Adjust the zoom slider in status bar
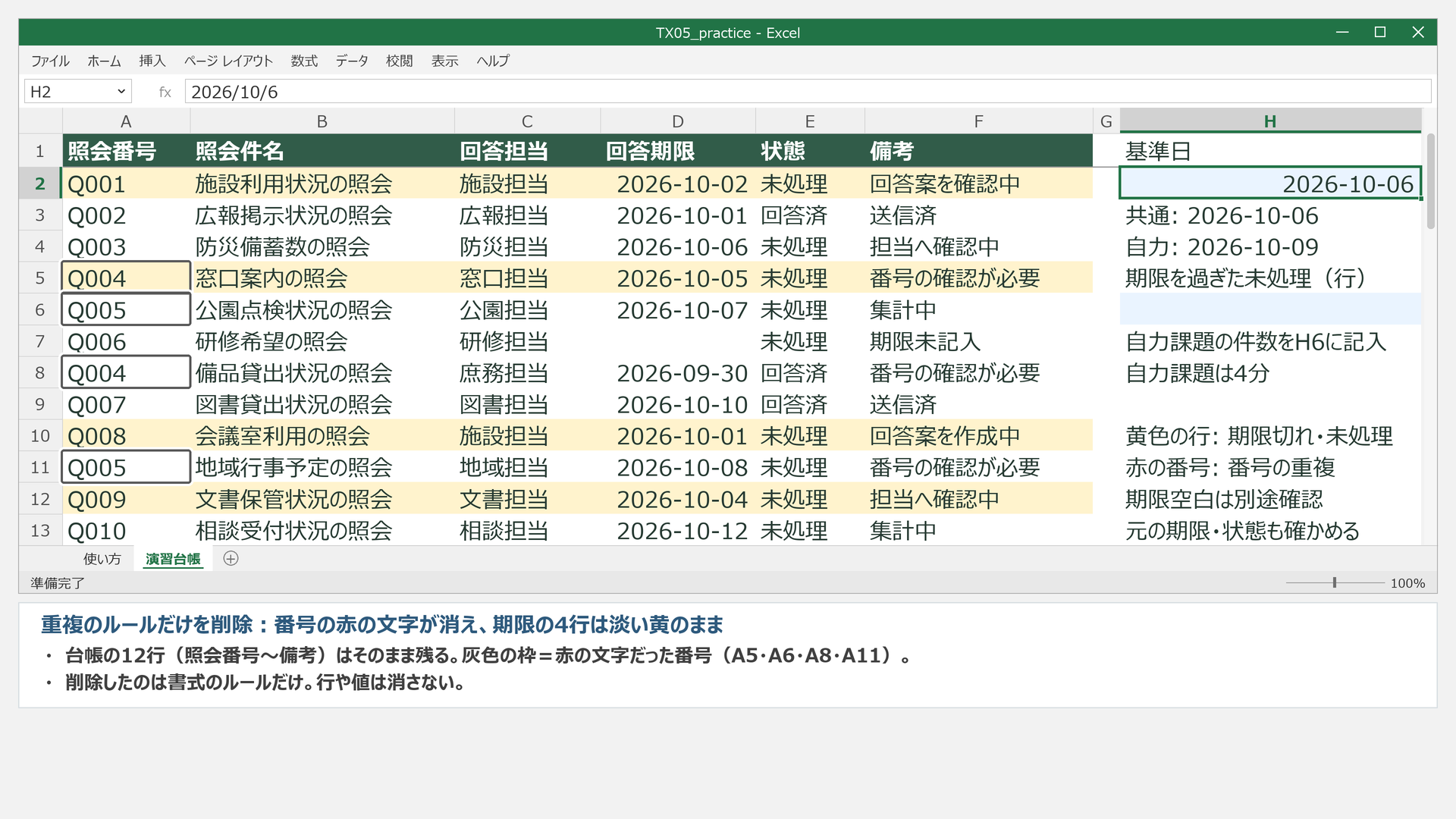The height and width of the screenshot is (819, 1456). pos(1335,582)
